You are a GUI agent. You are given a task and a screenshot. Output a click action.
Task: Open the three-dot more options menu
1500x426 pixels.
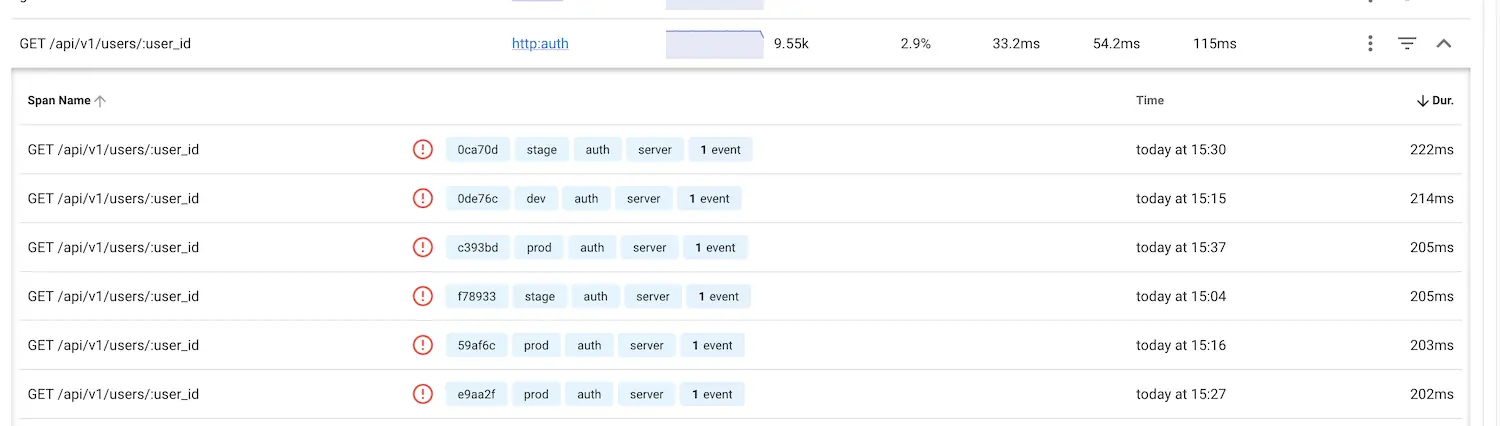click(x=1370, y=44)
